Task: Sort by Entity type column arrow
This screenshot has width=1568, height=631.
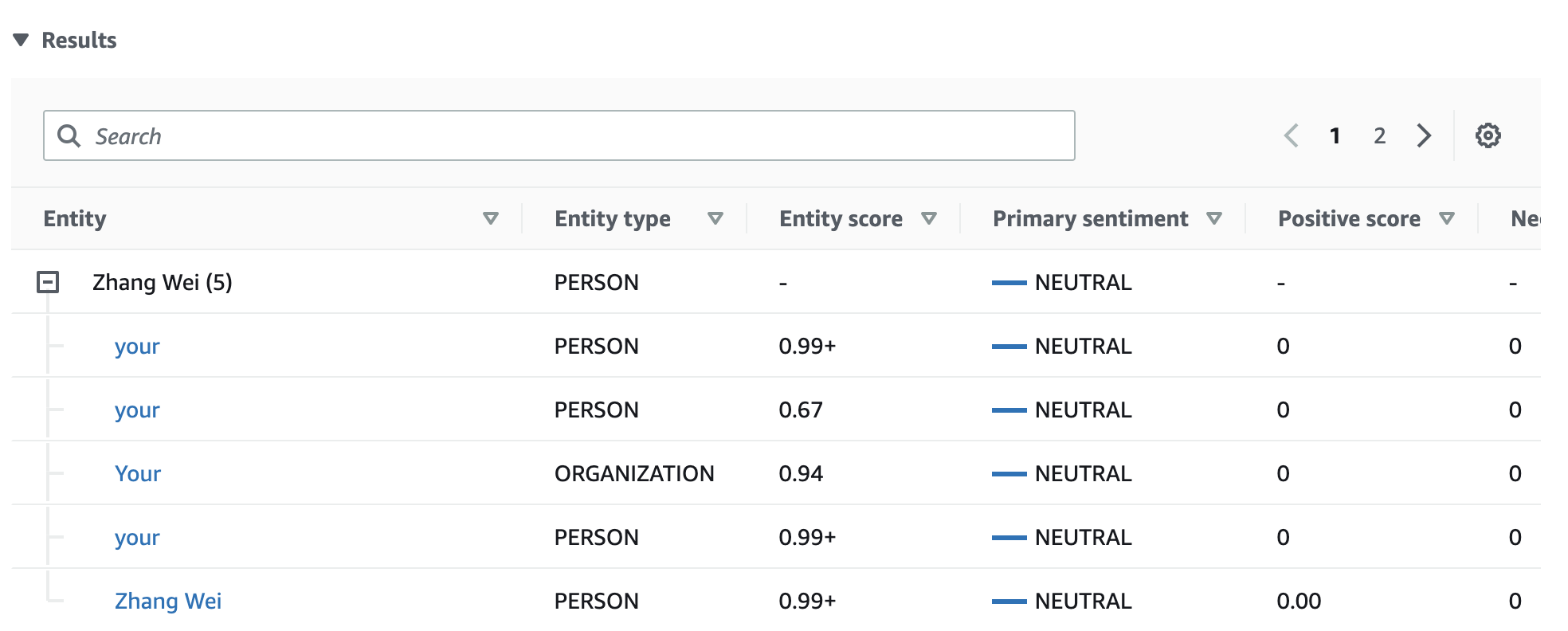Action: tap(715, 218)
